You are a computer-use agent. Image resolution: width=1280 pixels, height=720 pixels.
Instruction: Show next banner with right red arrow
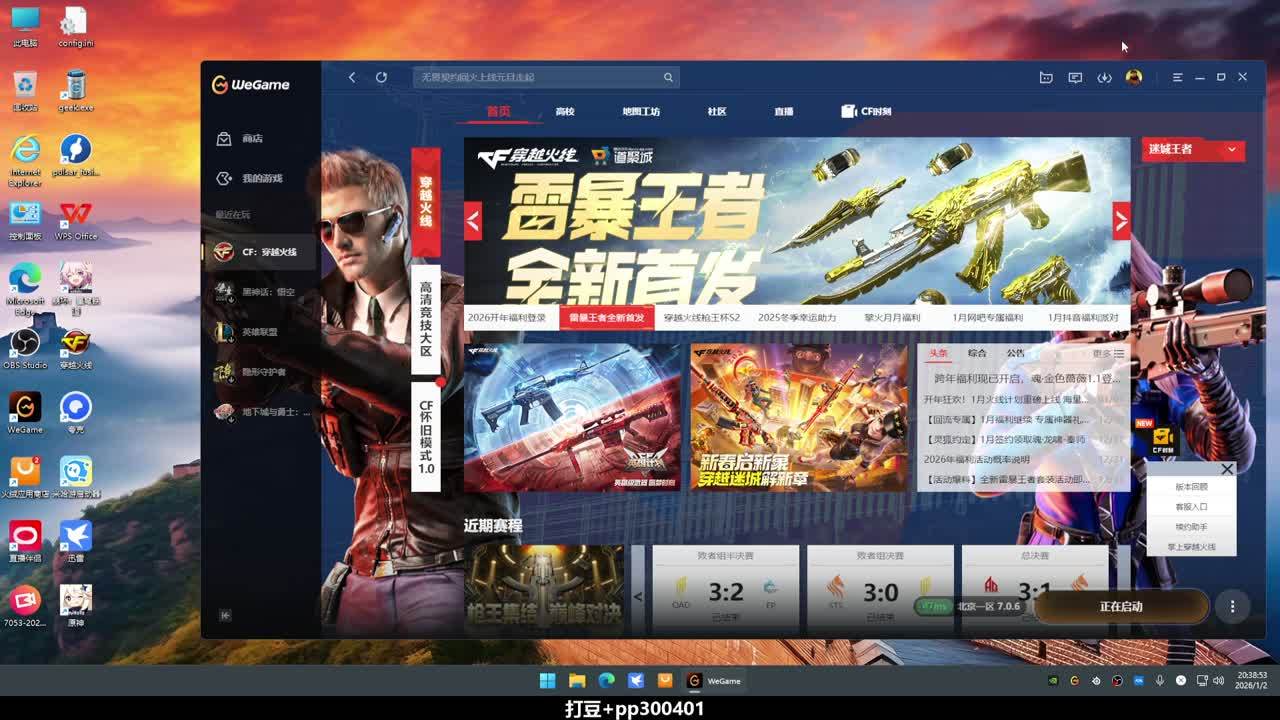(x=1121, y=221)
